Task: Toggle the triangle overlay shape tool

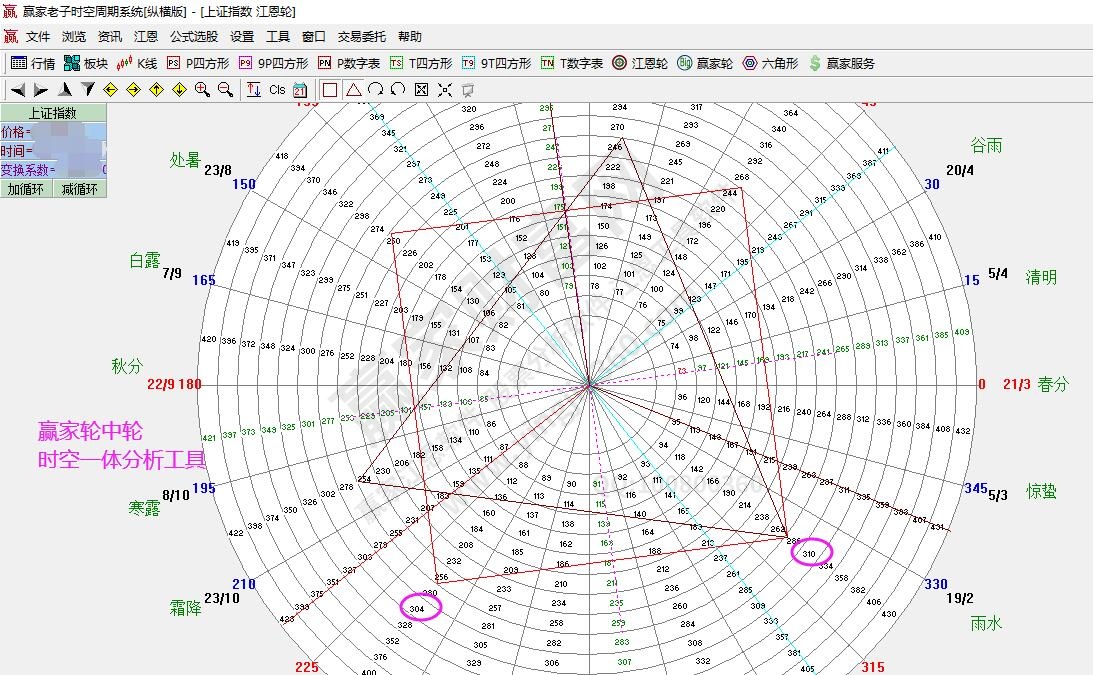Action: tap(353, 89)
